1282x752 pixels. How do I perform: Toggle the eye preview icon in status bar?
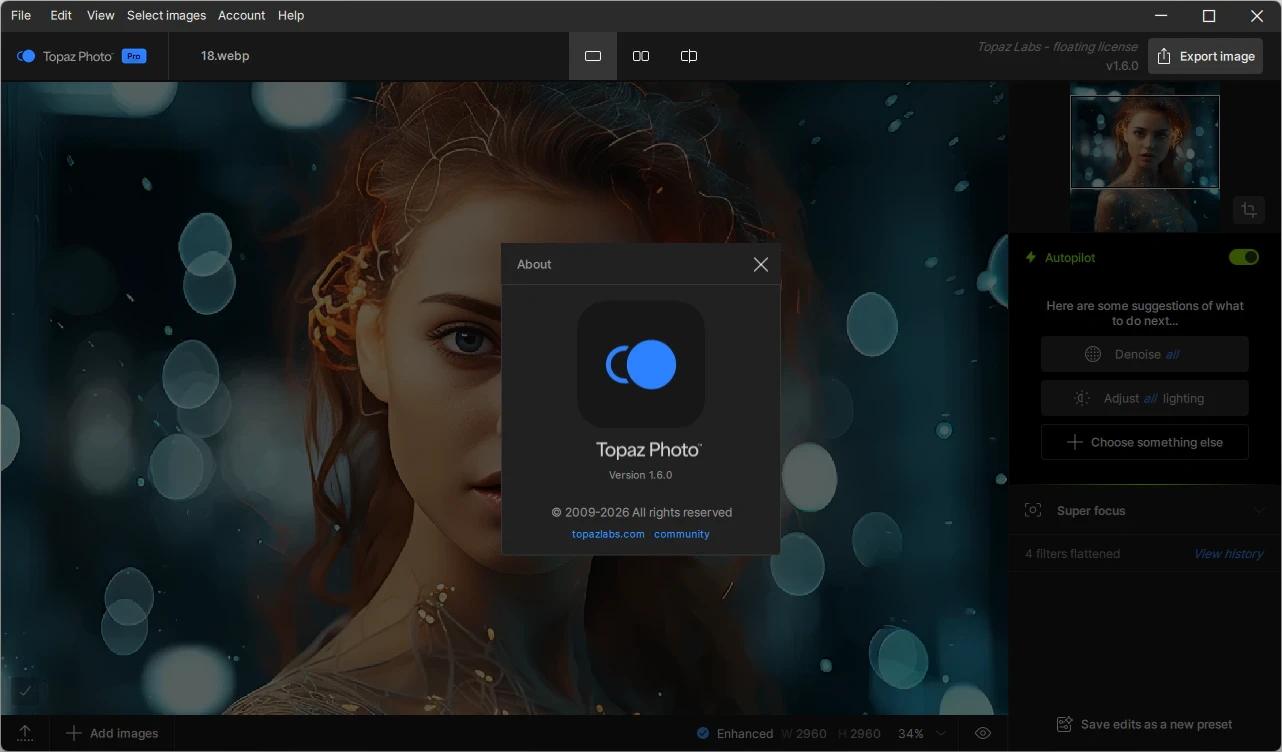(x=983, y=733)
